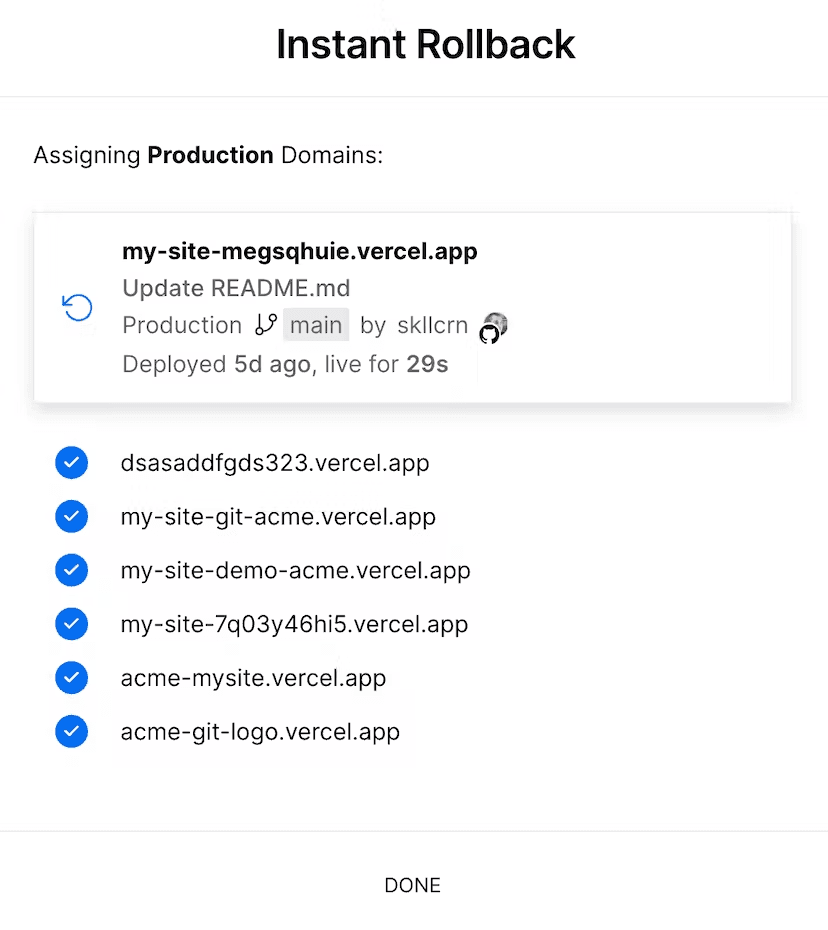This screenshot has height=930, width=828.
Task: Open my-site-megsqhuie.vercel.app deployment link
Action: [x=299, y=251]
